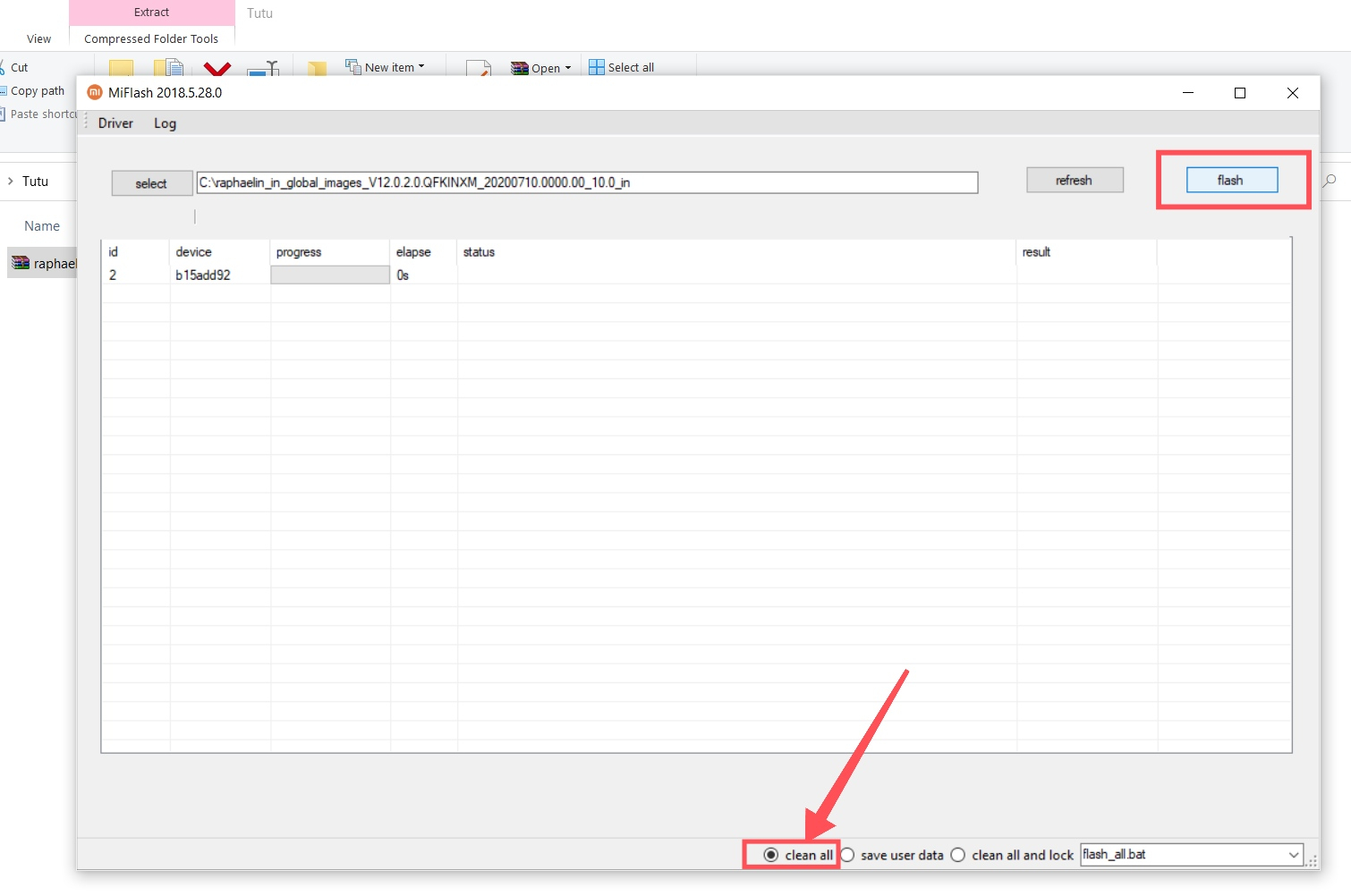Screen dimensions: 1351x896
Task: Start flashing with the flash button
Action: coord(1232,180)
